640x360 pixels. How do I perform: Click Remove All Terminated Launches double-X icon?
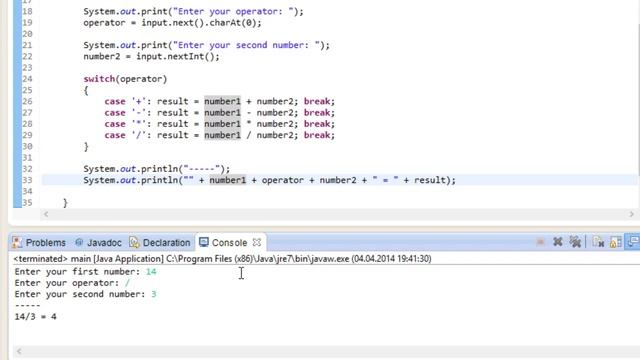click(x=575, y=242)
